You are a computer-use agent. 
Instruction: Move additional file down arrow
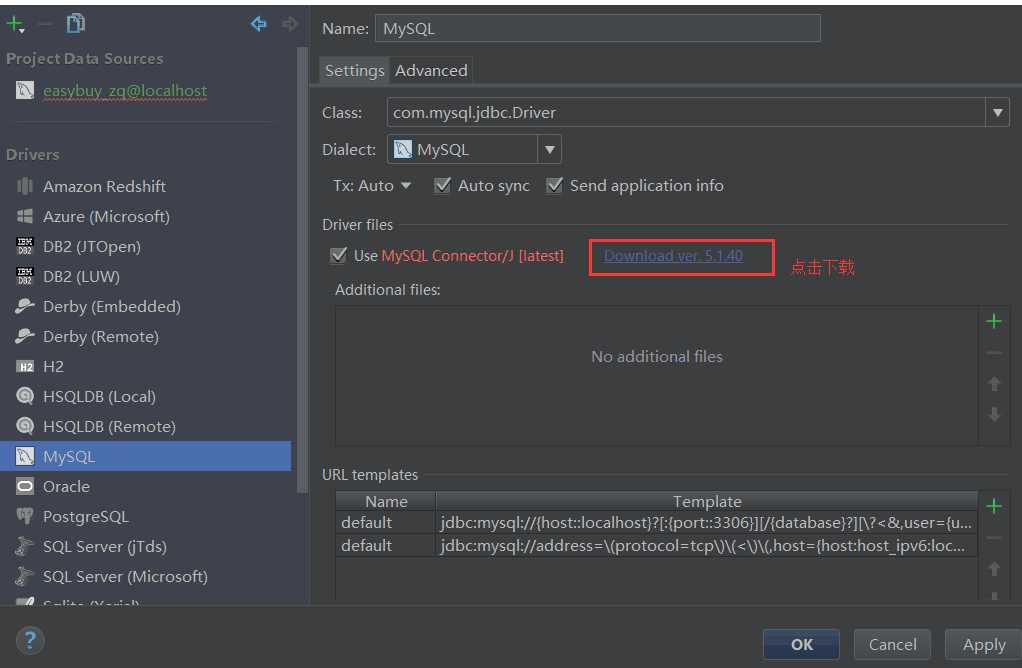pos(993,414)
